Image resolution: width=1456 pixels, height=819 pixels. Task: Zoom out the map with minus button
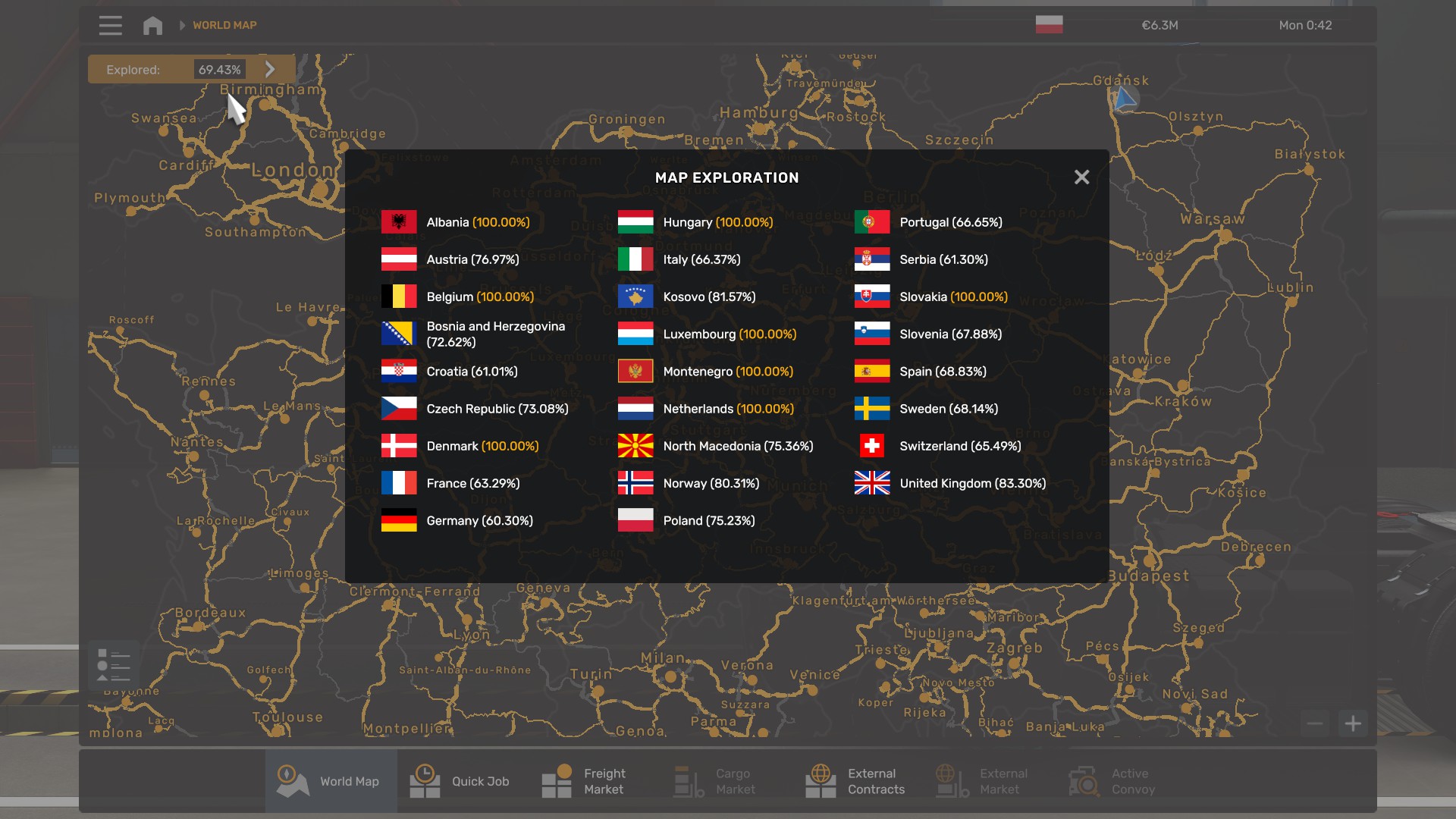[1315, 723]
